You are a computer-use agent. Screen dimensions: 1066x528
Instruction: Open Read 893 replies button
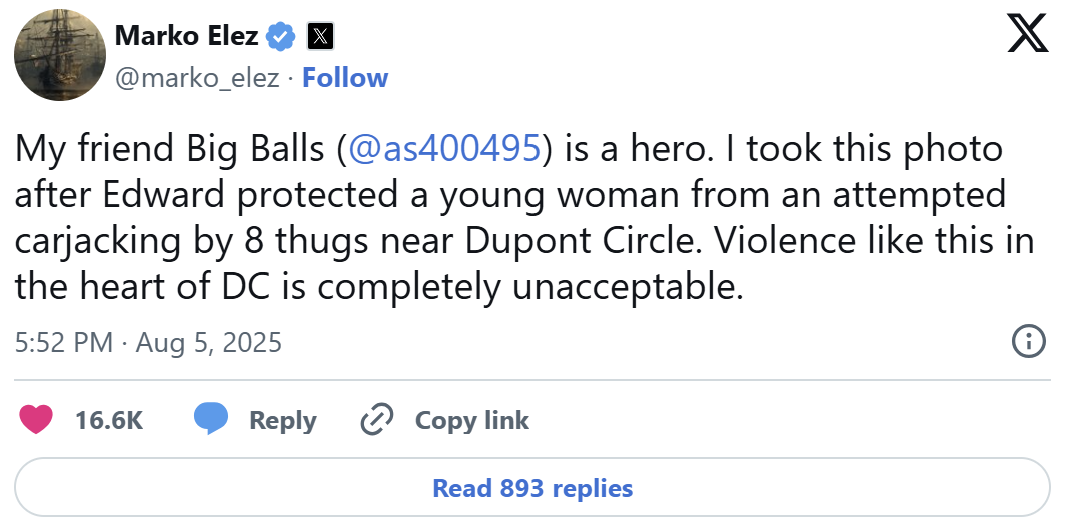click(532, 488)
